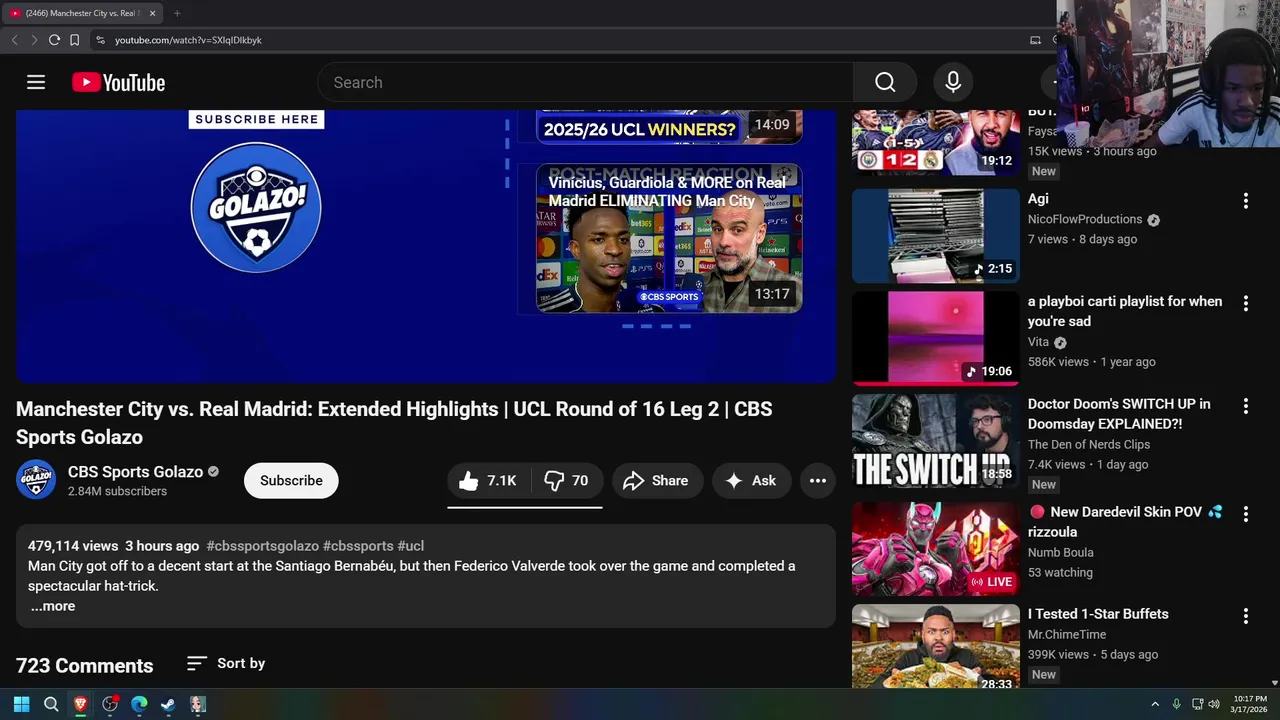The width and height of the screenshot is (1280, 720).
Task: Open a new browser tab
Action: [x=177, y=13]
